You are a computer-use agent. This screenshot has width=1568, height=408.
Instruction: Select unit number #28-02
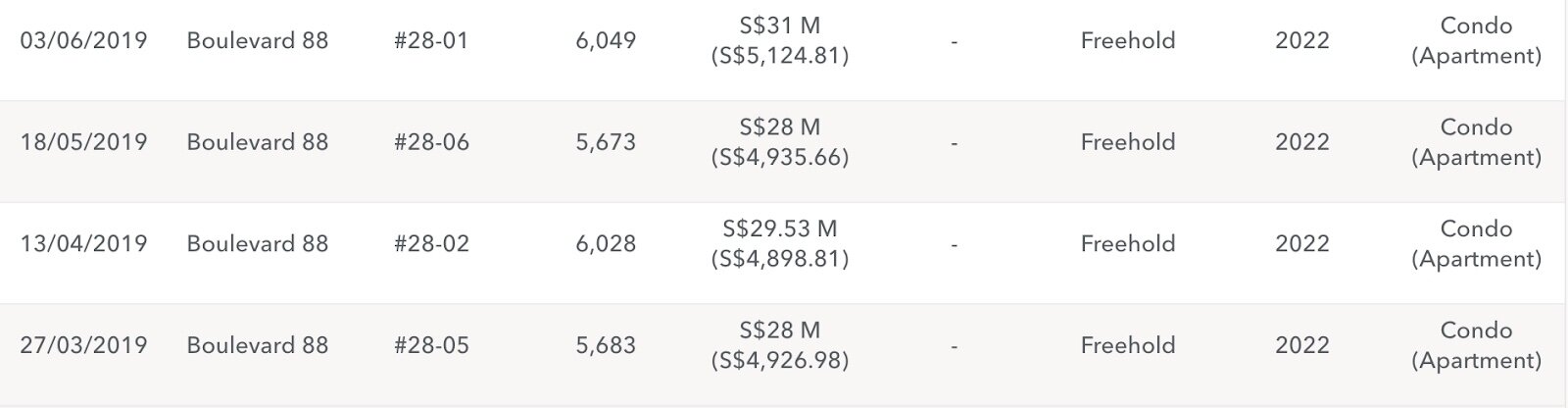click(431, 244)
